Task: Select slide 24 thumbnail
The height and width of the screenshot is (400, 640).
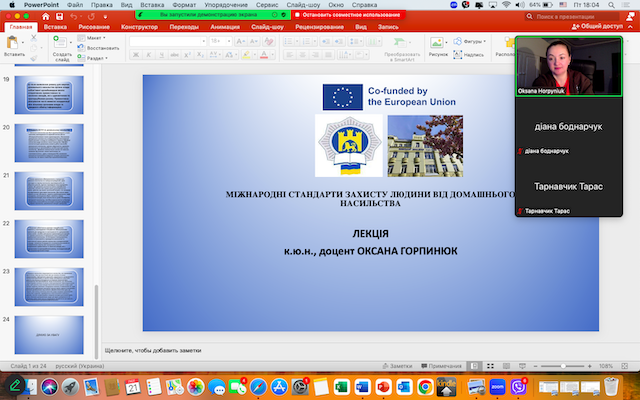Action: click(49, 335)
